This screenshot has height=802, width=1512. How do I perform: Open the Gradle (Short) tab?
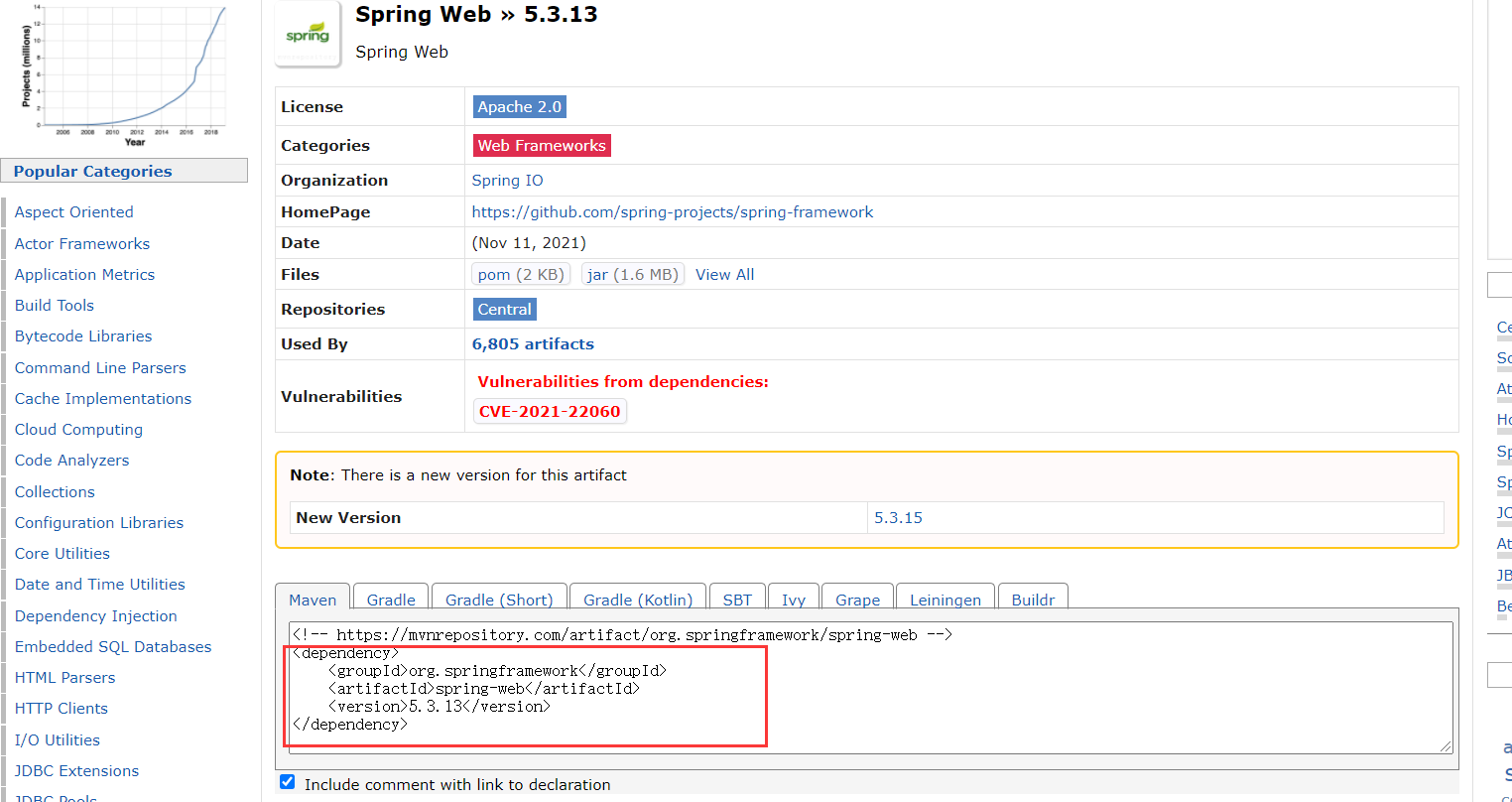(499, 599)
